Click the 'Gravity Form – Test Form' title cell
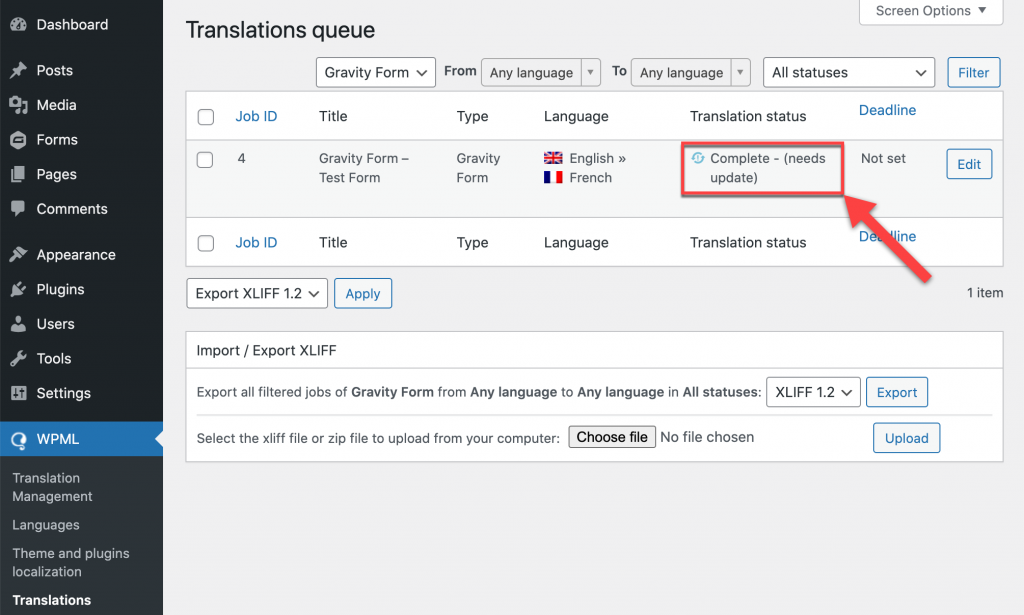The height and width of the screenshot is (615, 1024). (364, 168)
